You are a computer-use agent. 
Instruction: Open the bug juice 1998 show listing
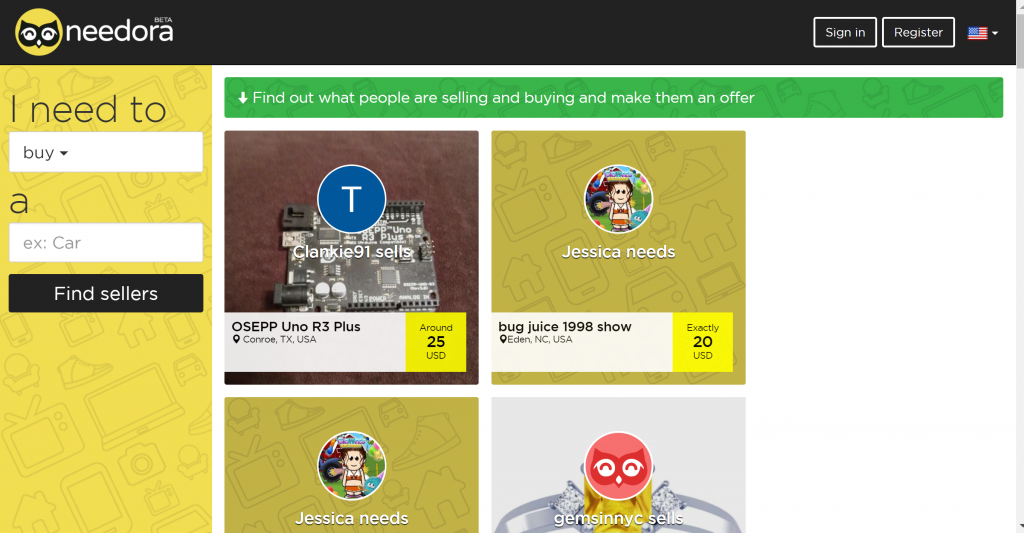(x=565, y=327)
